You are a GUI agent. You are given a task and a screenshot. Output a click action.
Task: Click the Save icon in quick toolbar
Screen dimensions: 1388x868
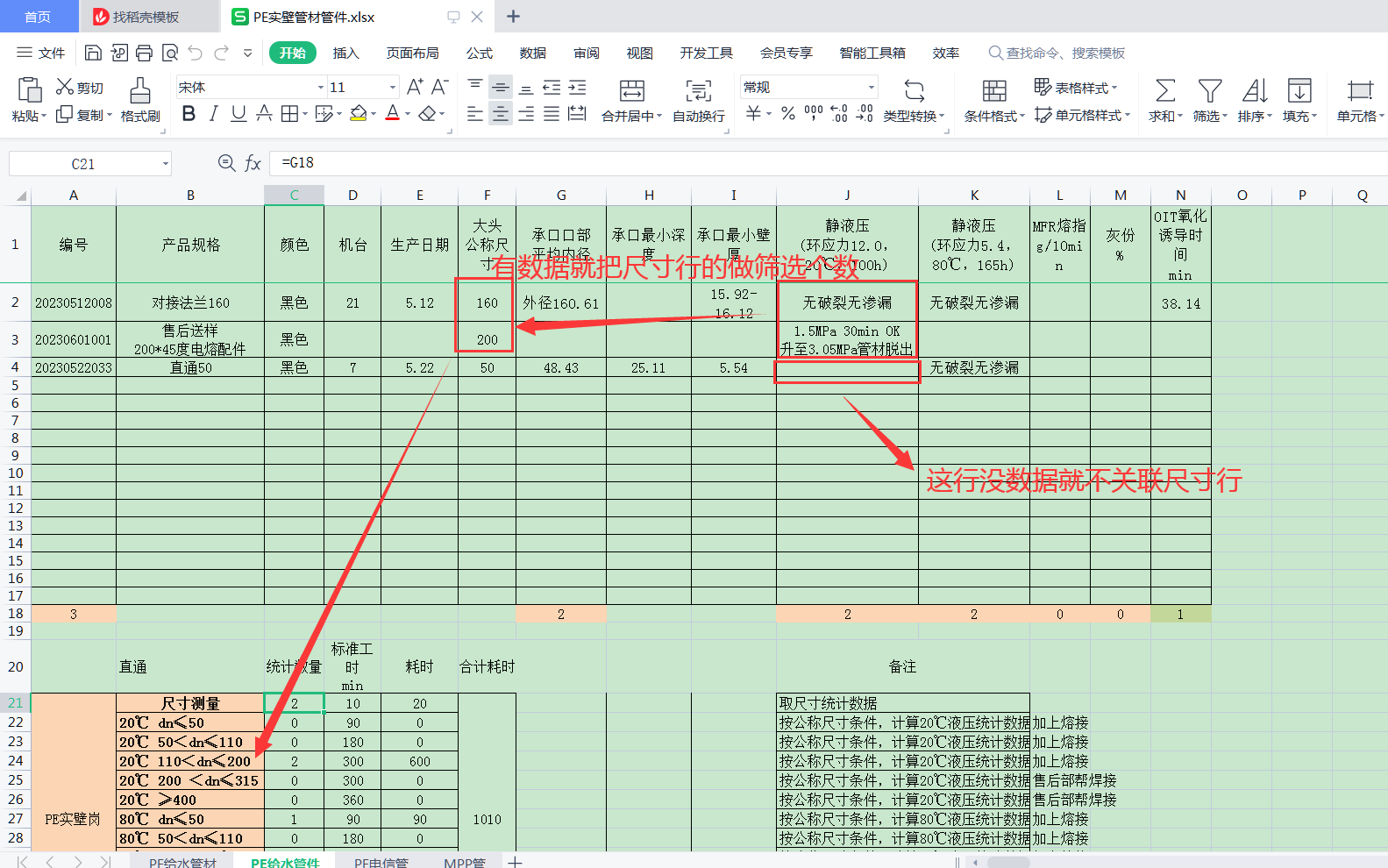[x=93, y=53]
